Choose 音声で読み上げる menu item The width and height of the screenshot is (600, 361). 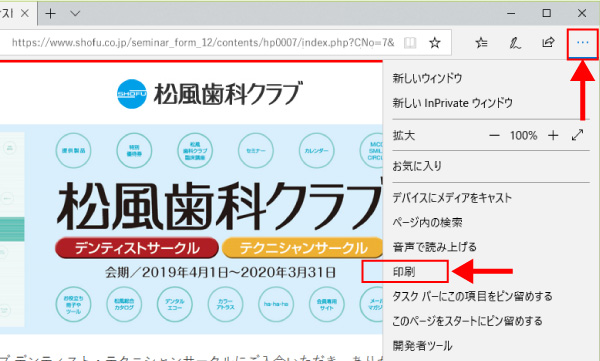pyautogui.click(x=434, y=247)
